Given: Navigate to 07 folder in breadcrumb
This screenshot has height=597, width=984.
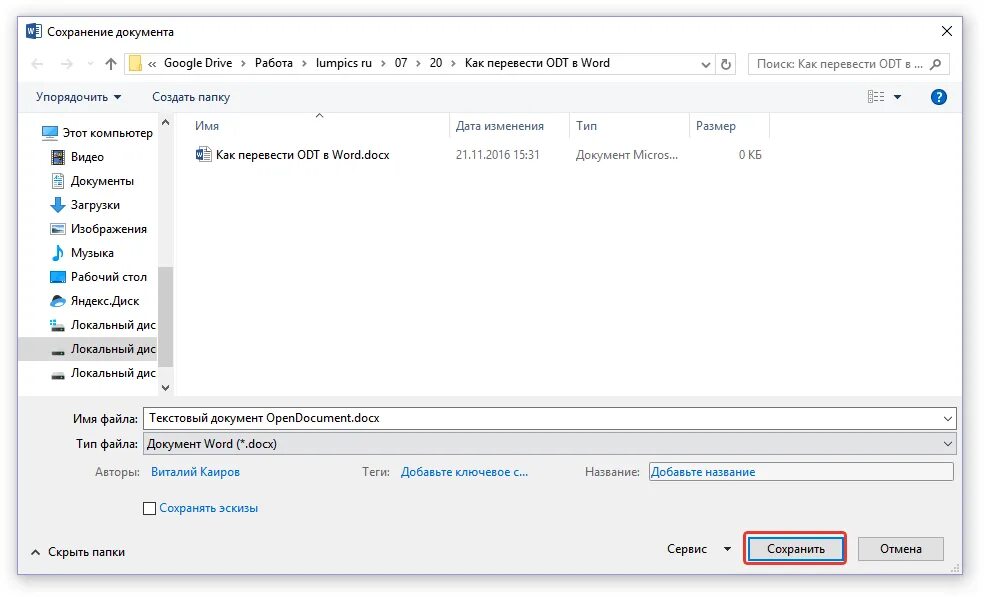Looking at the screenshot, I should [401, 63].
